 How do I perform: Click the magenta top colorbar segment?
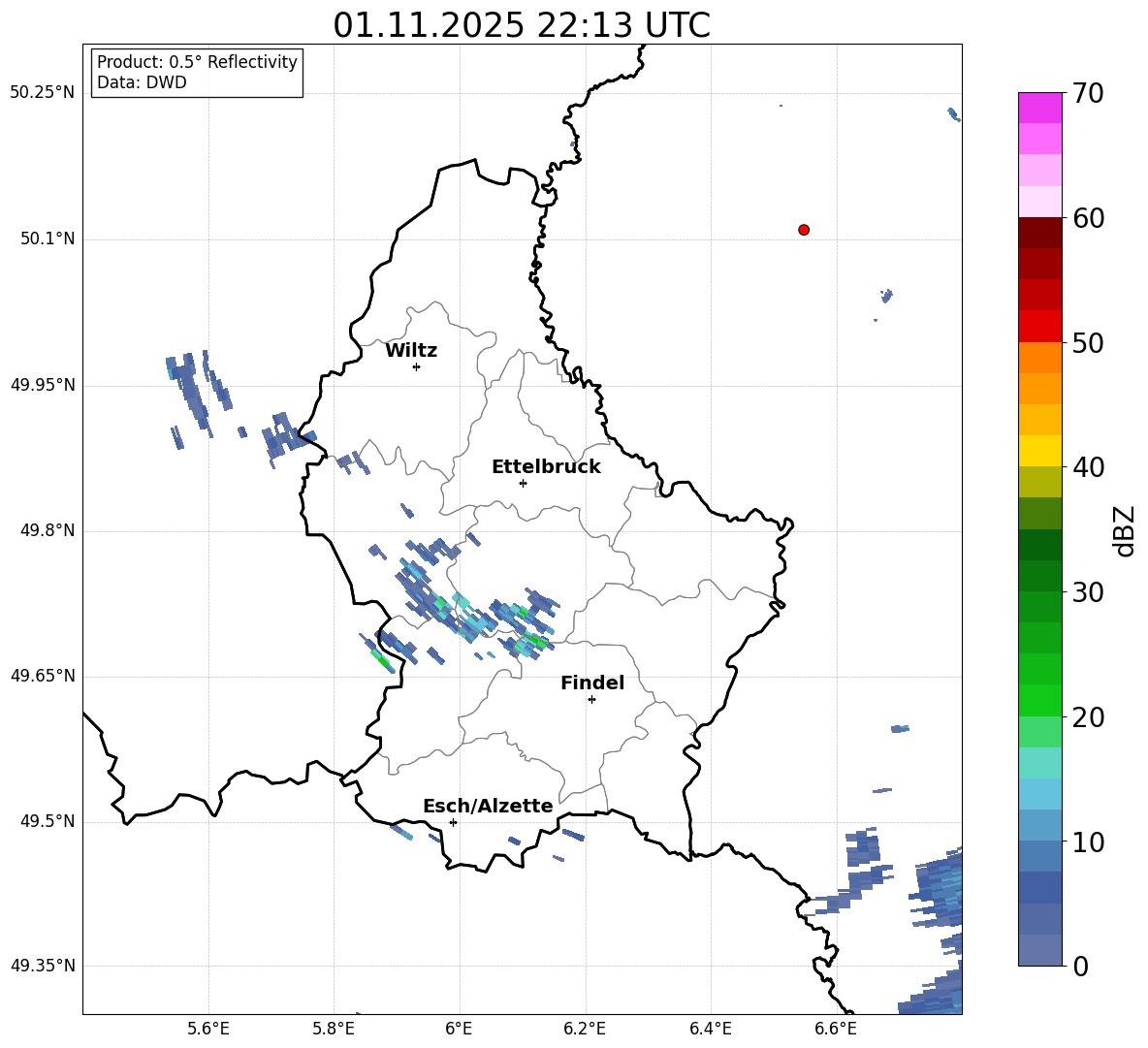[x=1039, y=108]
